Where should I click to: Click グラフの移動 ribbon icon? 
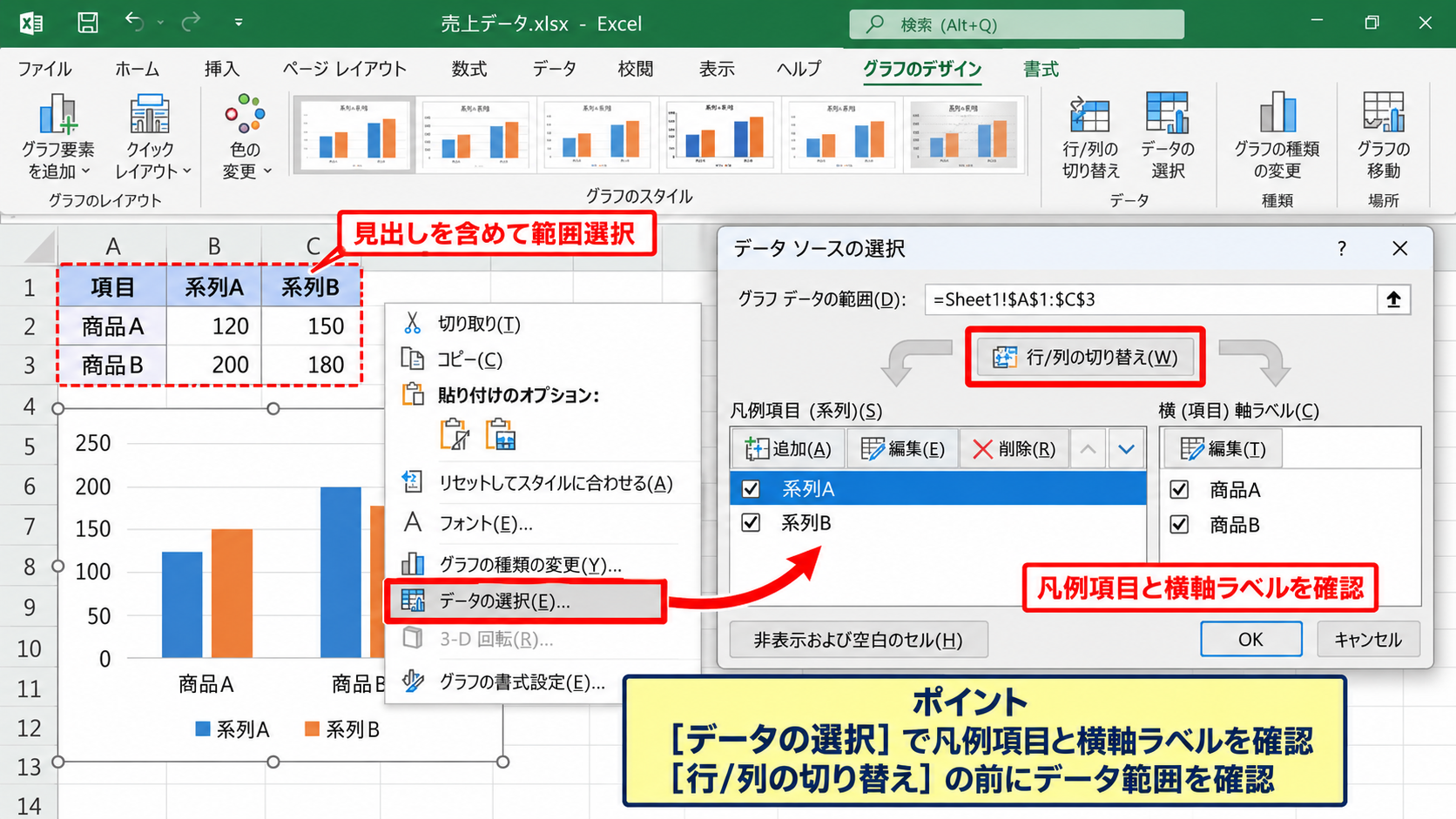pos(1383,137)
